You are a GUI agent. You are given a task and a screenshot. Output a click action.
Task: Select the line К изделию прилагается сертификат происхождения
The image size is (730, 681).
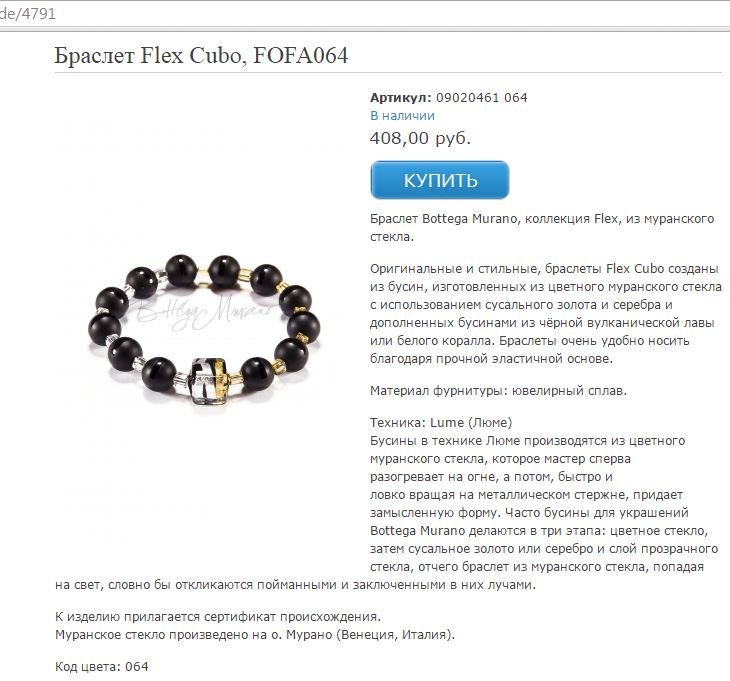(218, 617)
